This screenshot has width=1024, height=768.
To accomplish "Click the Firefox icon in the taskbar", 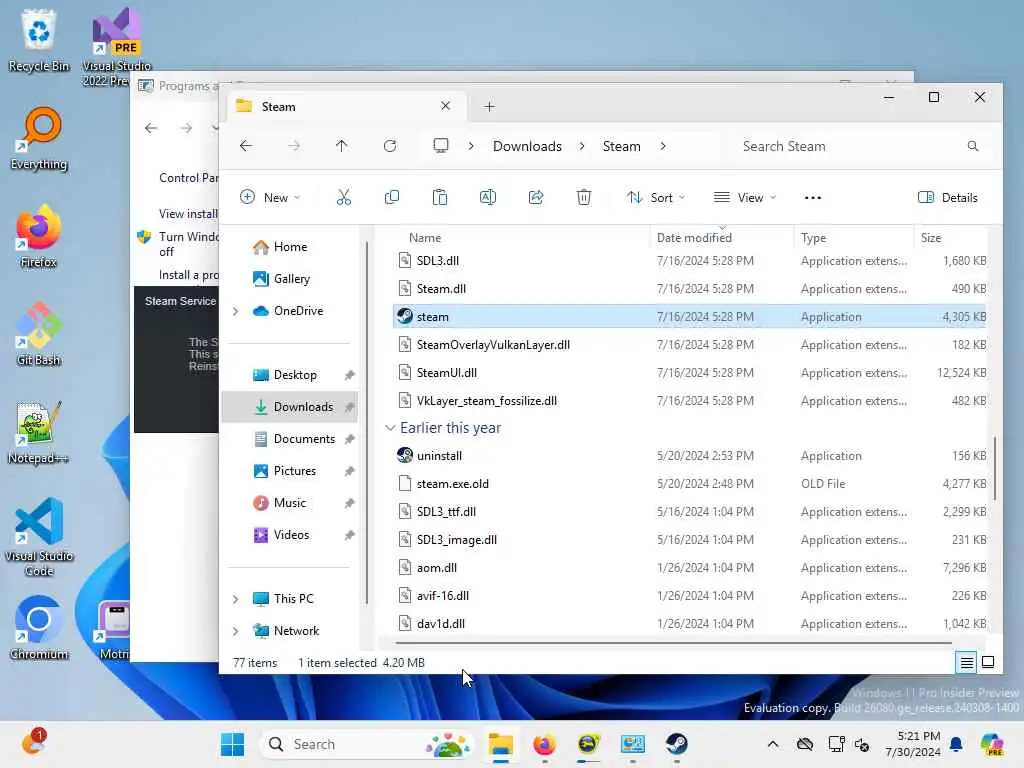I will (x=544, y=744).
